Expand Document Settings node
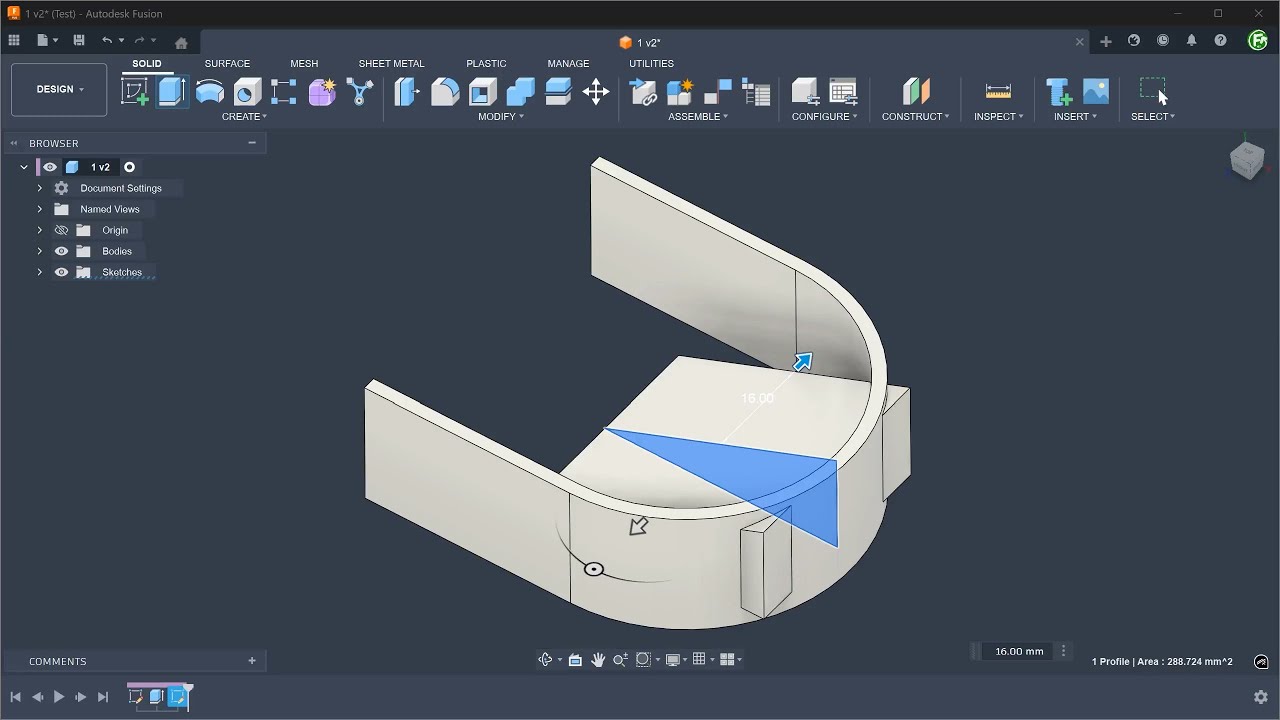Screen dimensions: 1280x720 click(40, 188)
